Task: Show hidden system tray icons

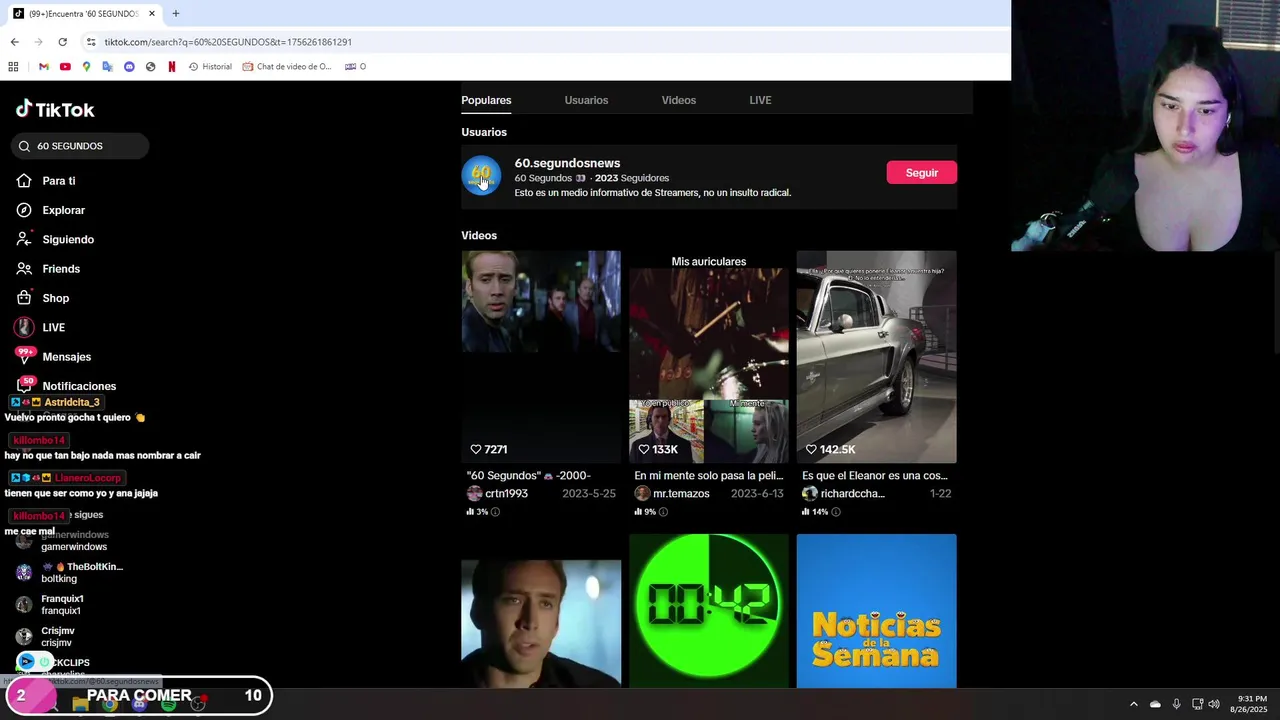Action: pyautogui.click(x=1133, y=704)
